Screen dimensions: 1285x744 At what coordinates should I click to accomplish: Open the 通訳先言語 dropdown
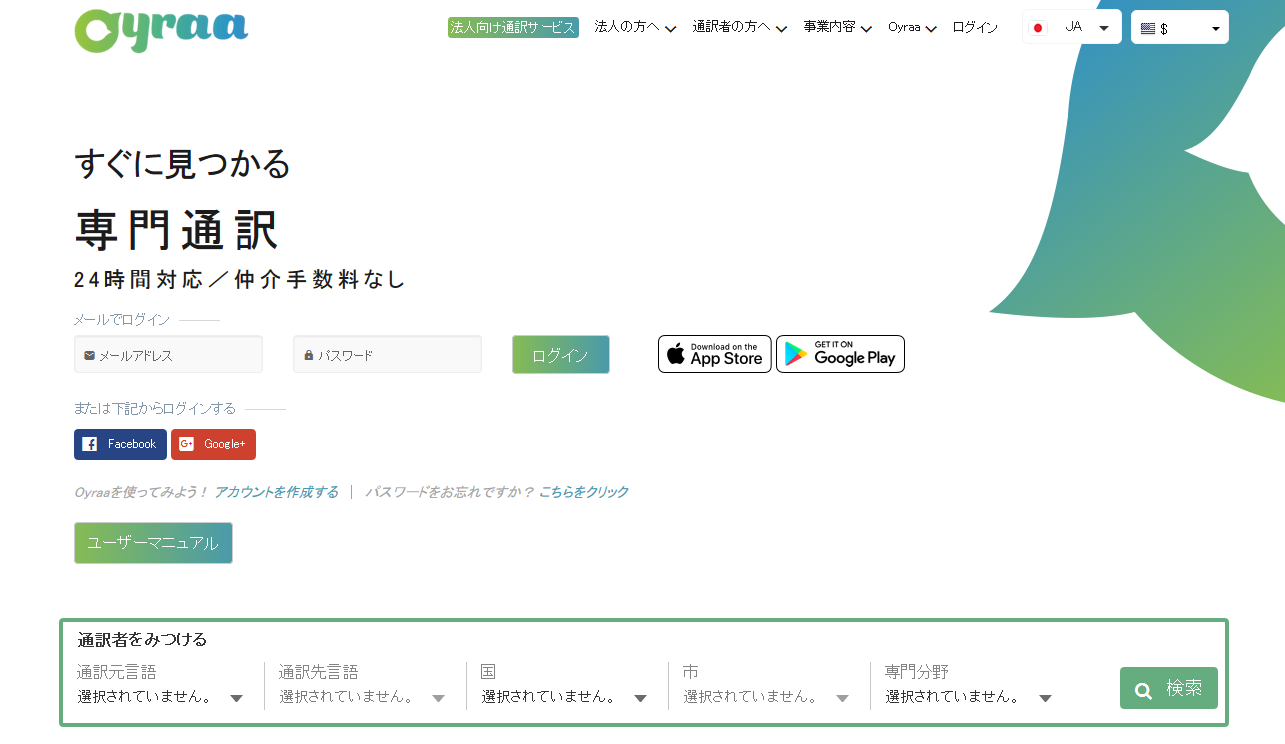pyautogui.click(x=362, y=697)
